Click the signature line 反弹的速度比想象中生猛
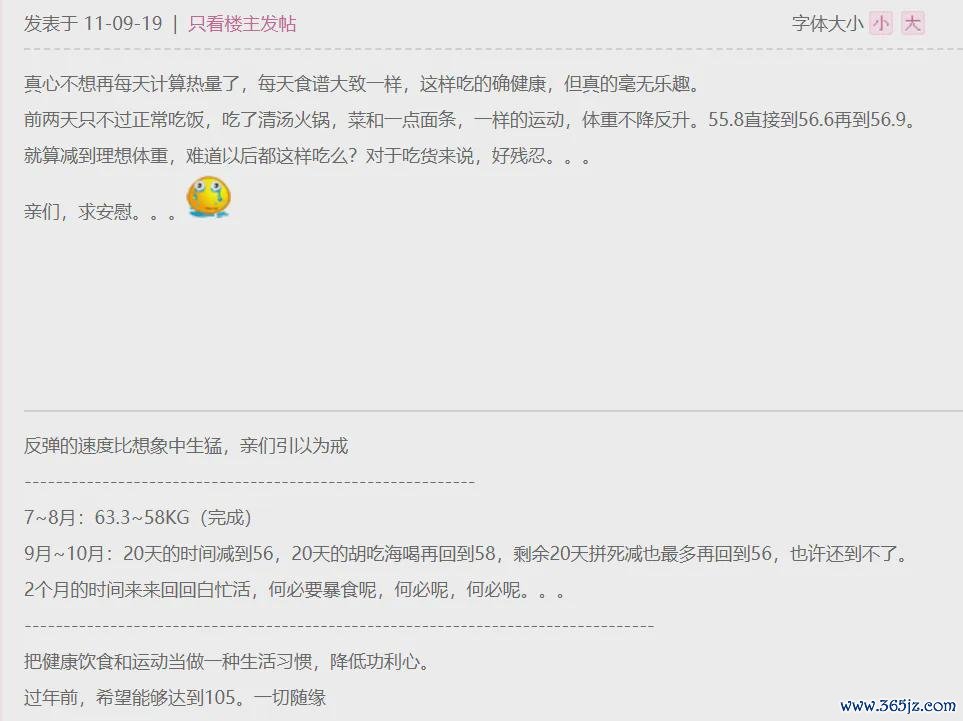 click(x=186, y=445)
